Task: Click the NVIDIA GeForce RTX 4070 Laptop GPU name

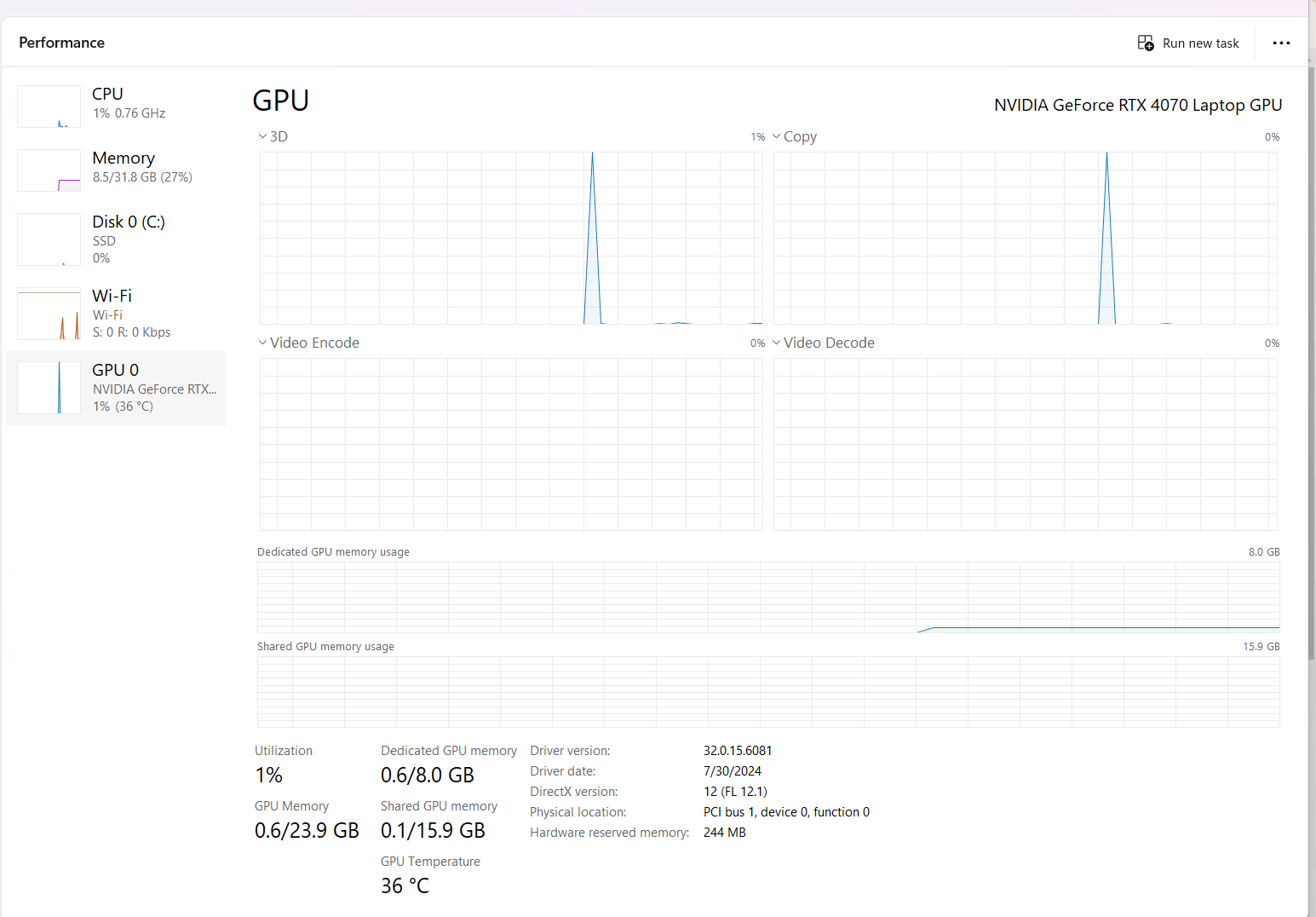Action: [x=1138, y=105]
